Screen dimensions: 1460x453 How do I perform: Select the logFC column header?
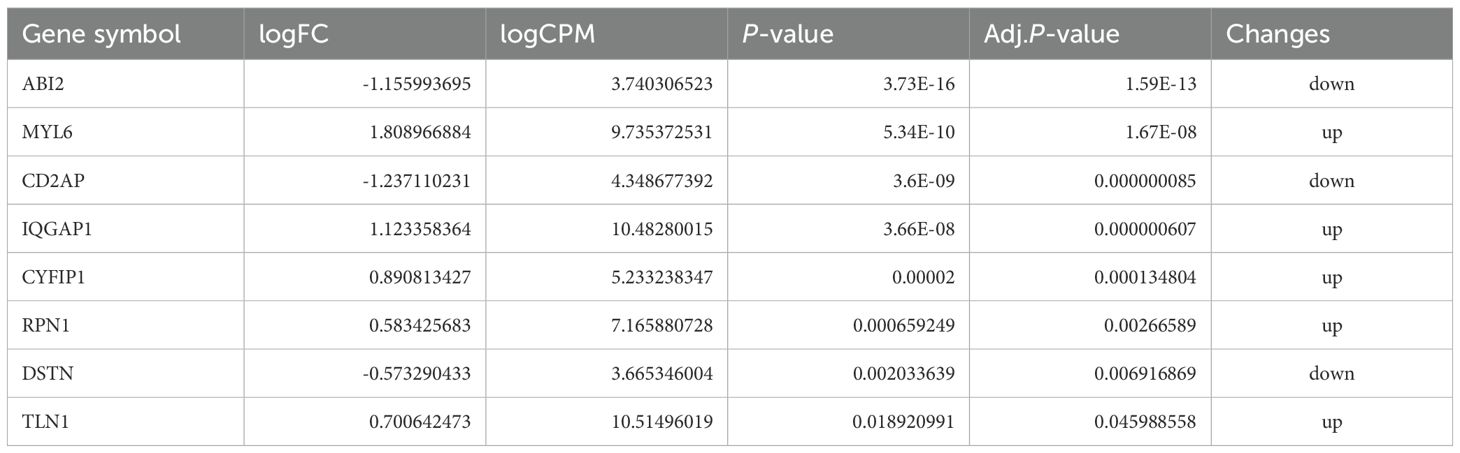[x=294, y=34]
